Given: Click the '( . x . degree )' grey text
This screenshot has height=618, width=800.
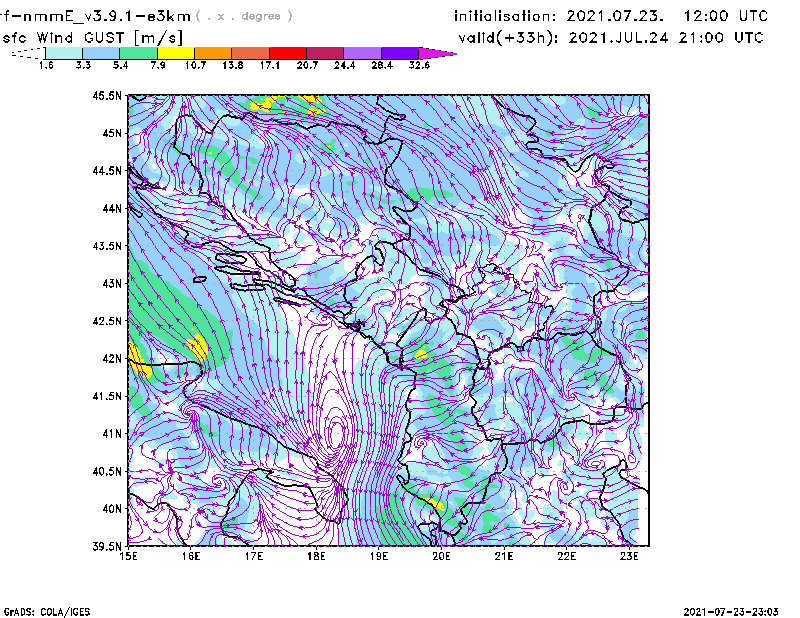Looking at the screenshot, I should click(244, 16).
